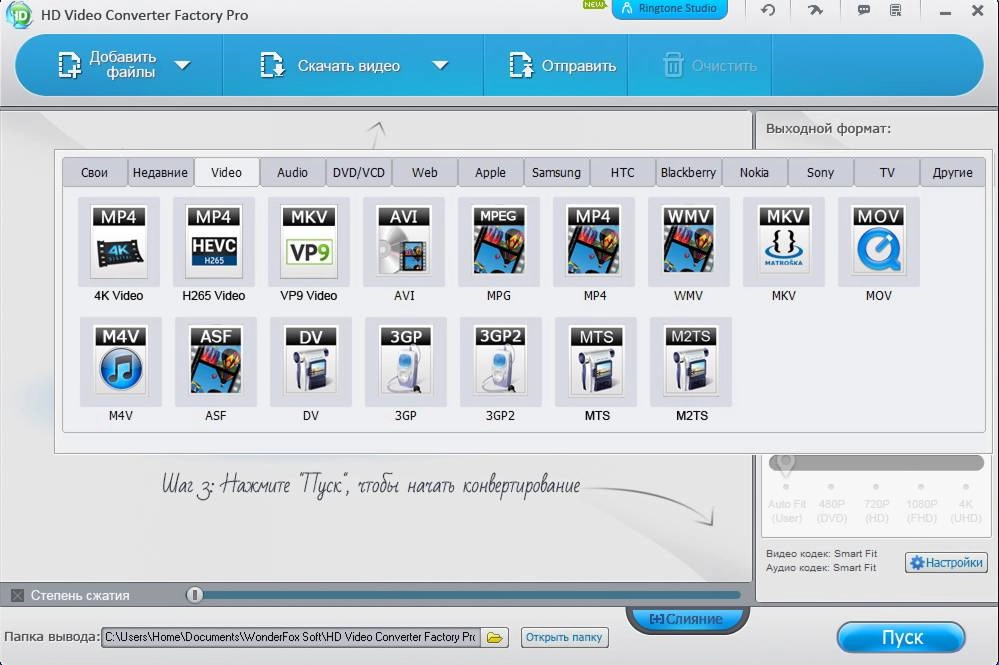Open the Sony devices tab
Image resolution: width=999 pixels, height=665 pixels.
[x=820, y=173]
